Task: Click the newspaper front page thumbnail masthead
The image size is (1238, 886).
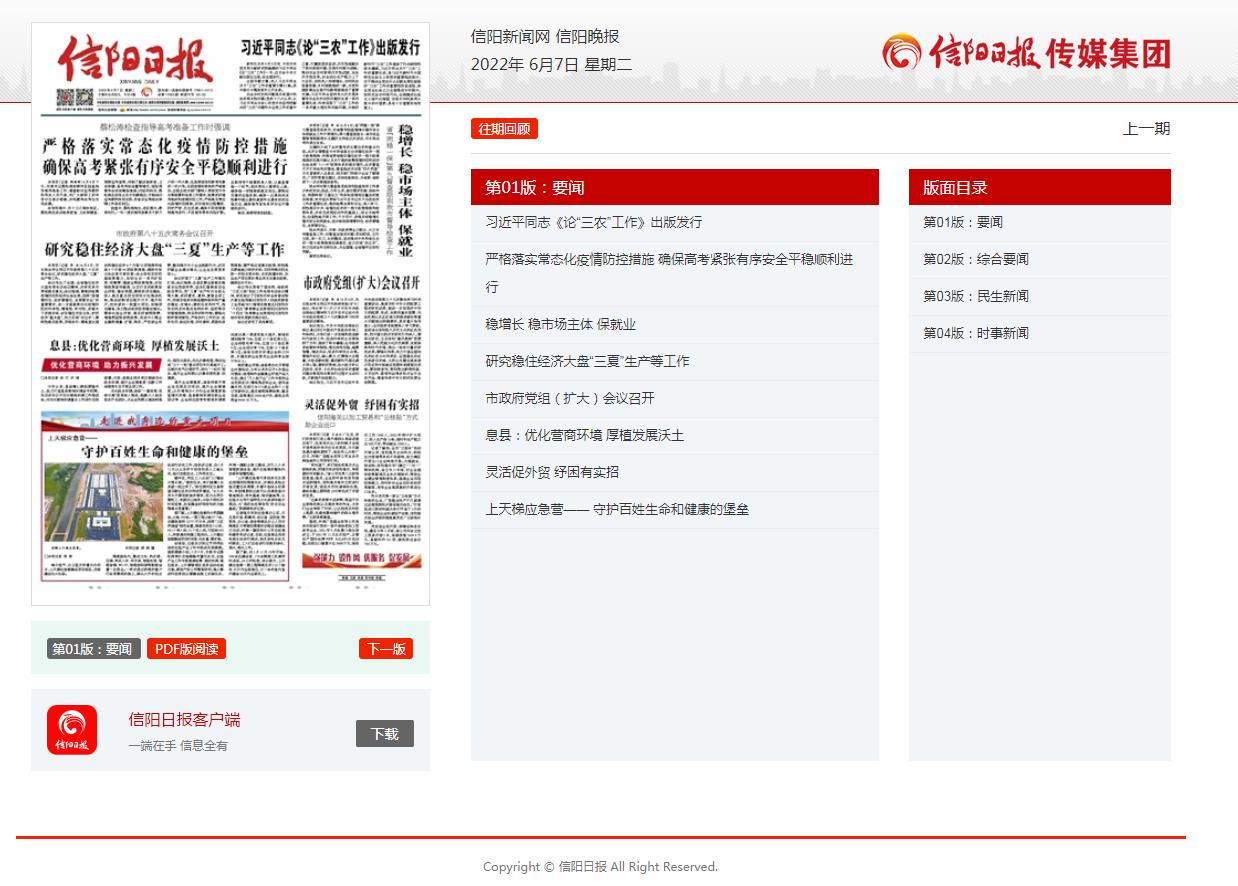Action: pos(136,60)
